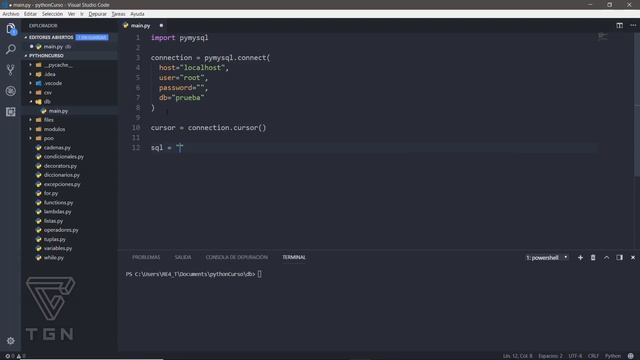Split the editor with the split icon
640x360 pixels.
tap(619, 25)
